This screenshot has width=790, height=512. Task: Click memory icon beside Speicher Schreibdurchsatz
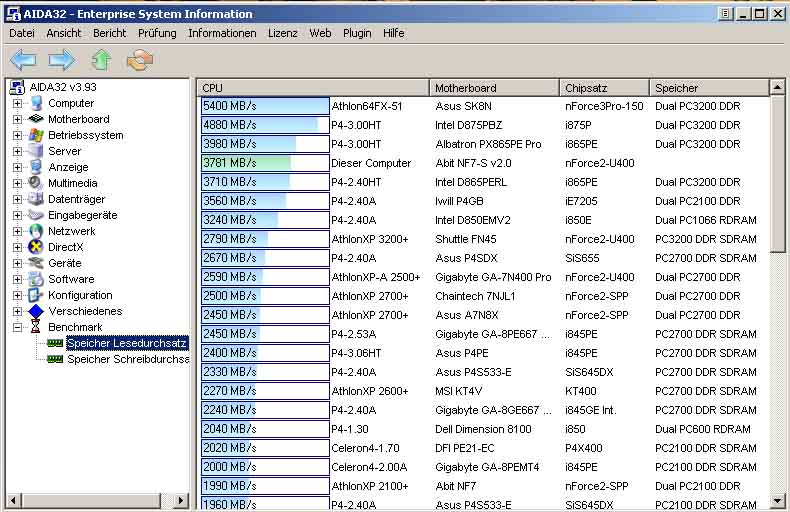(55, 359)
